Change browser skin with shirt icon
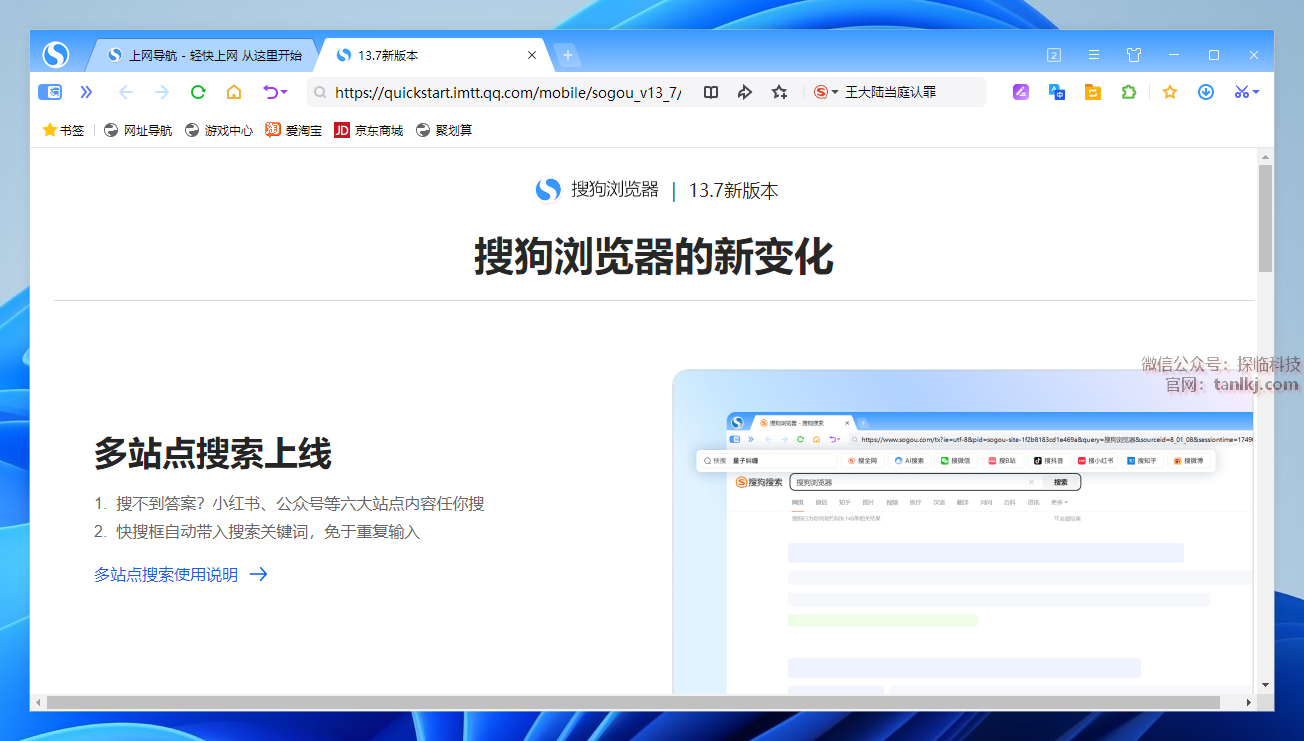 1134,55
